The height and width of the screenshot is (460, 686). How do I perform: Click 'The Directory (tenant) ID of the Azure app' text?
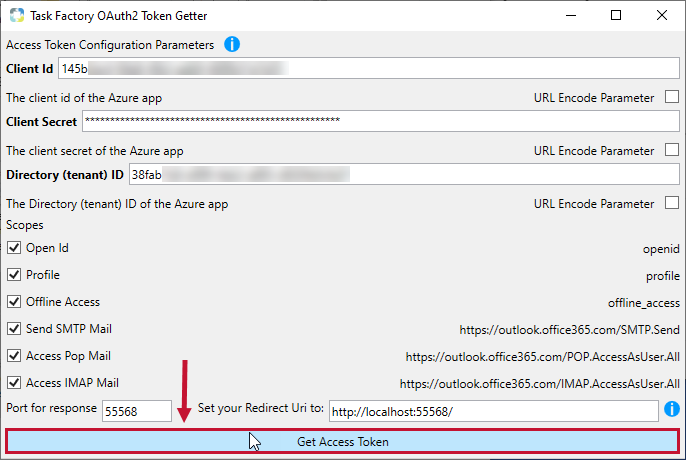pos(117,204)
